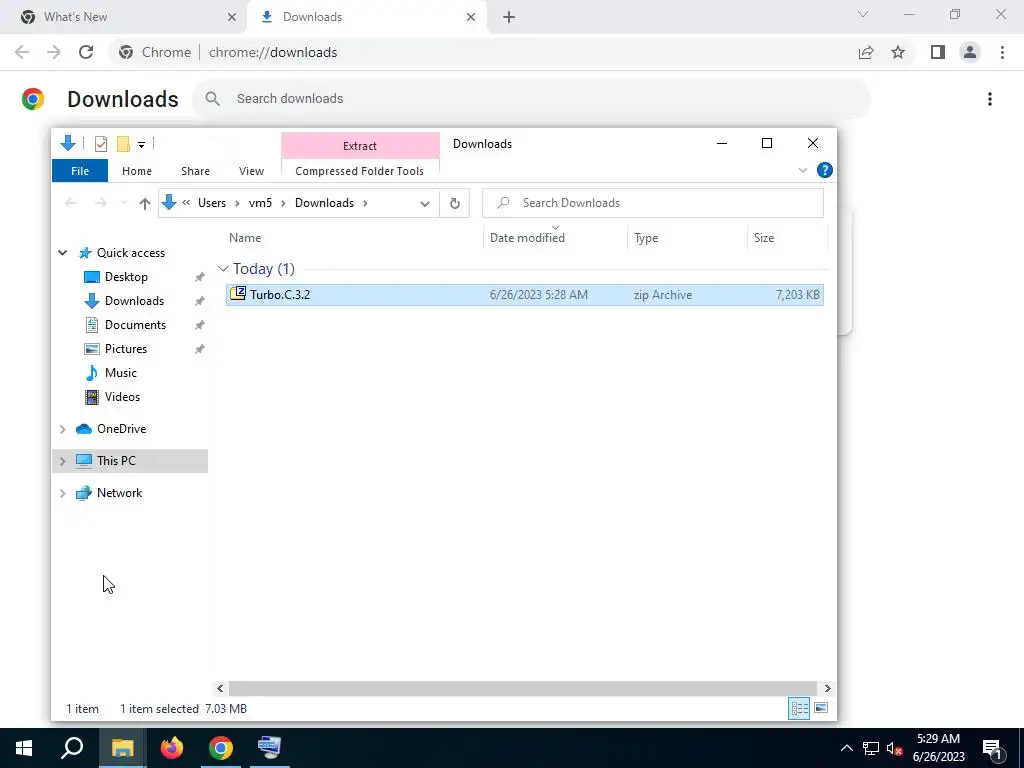Open Desktop in Quick access
Image resolution: width=1024 pixels, height=768 pixels.
click(126, 277)
